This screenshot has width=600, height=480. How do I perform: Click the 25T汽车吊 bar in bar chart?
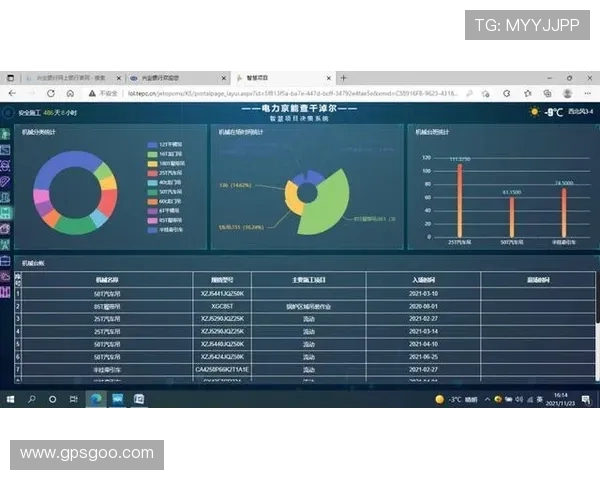[x=459, y=200]
